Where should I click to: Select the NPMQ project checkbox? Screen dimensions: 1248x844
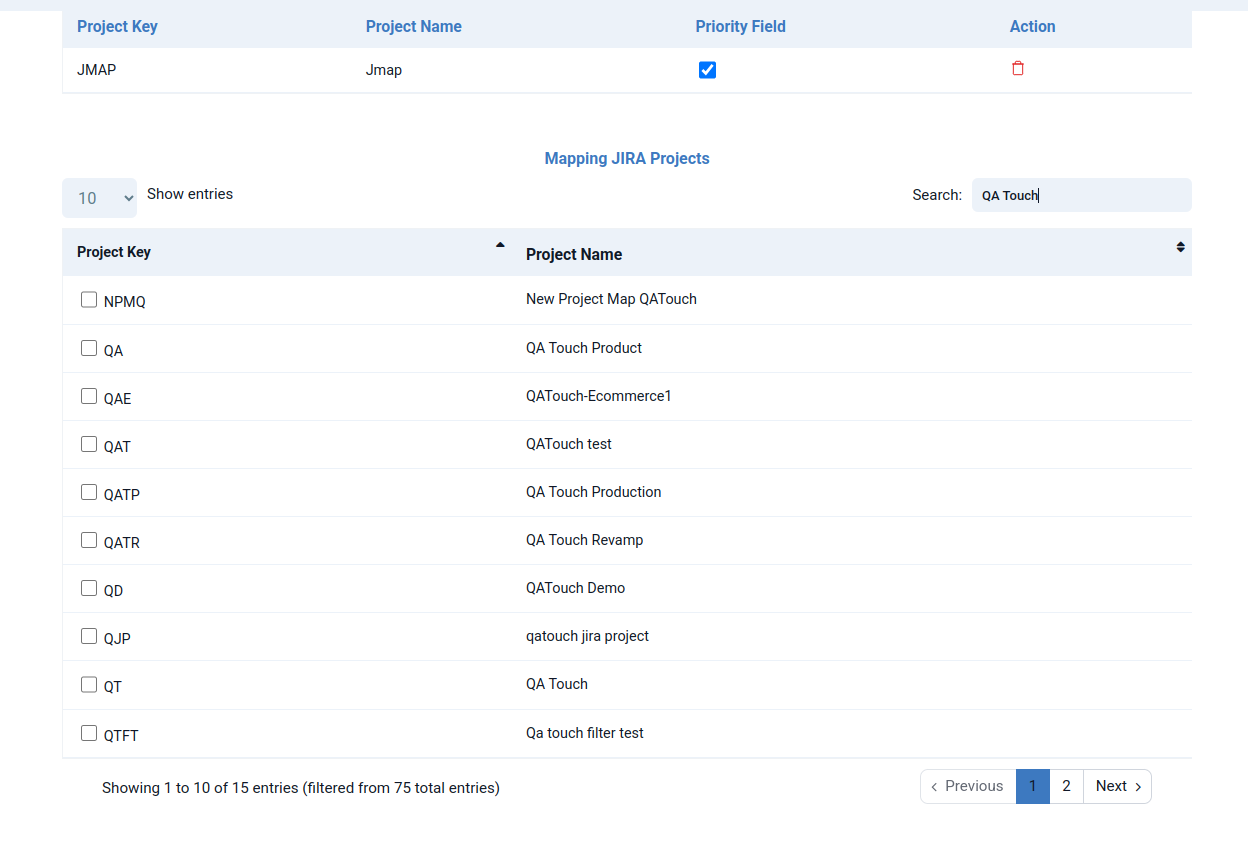point(89,300)
